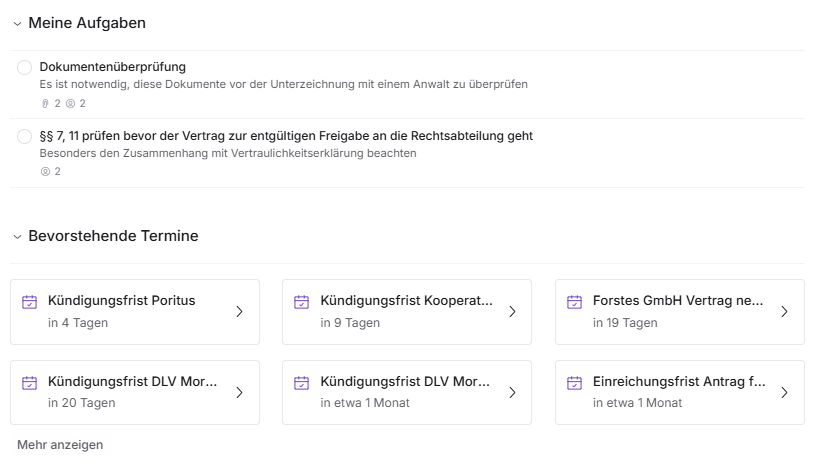Mark Dokumentenüberprüfung task as done
This screenshot has width=822, height=468.
point(25,67)
